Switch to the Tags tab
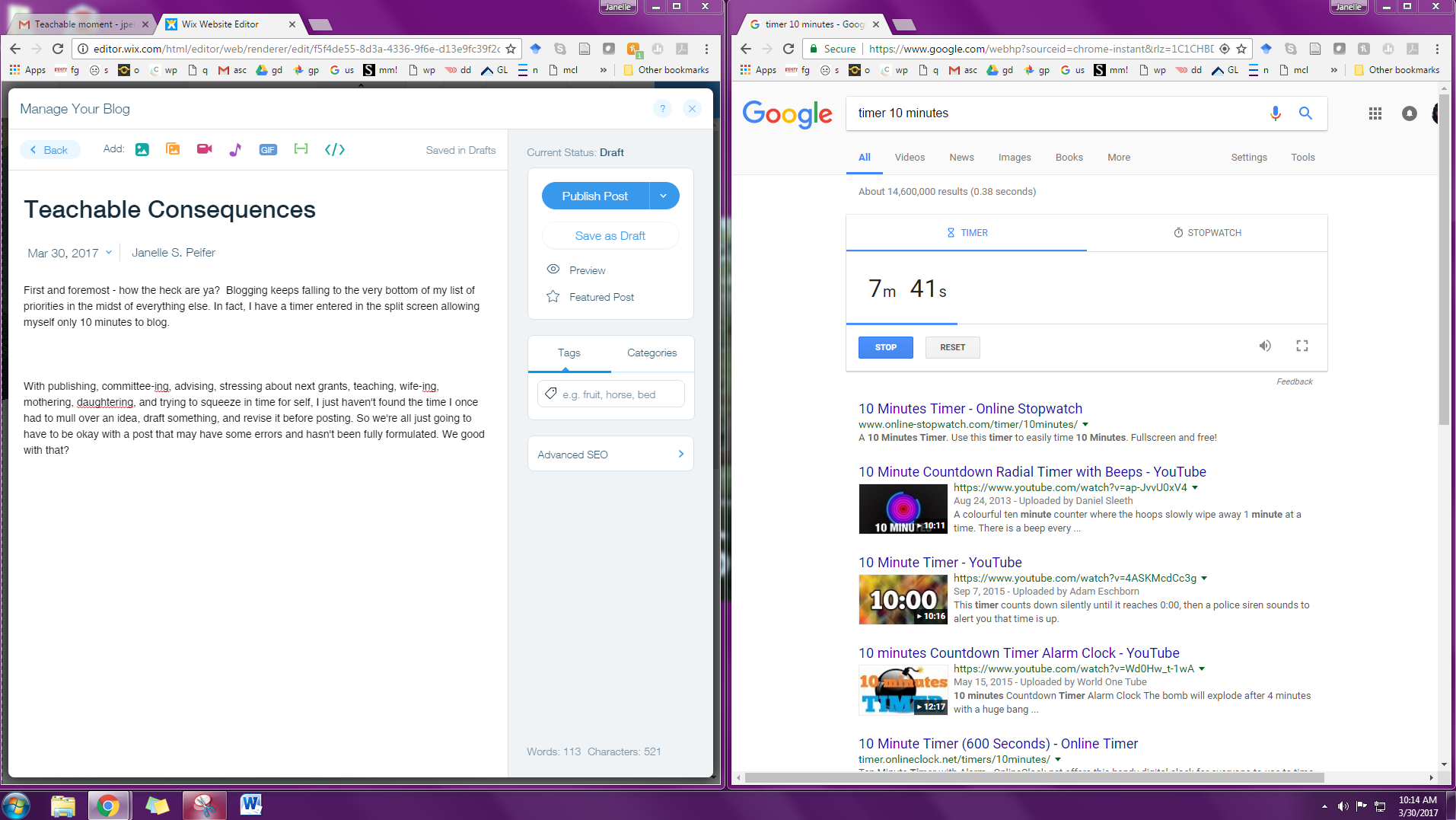Image resolution: width=1456 pixels, height=820 pixels. click(x=569, y=353)
